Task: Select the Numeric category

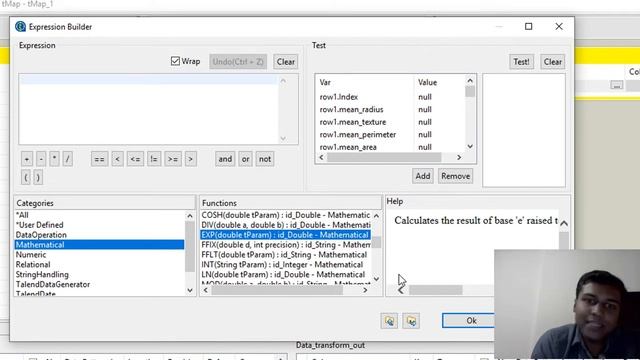Action: tap(100, 255)
